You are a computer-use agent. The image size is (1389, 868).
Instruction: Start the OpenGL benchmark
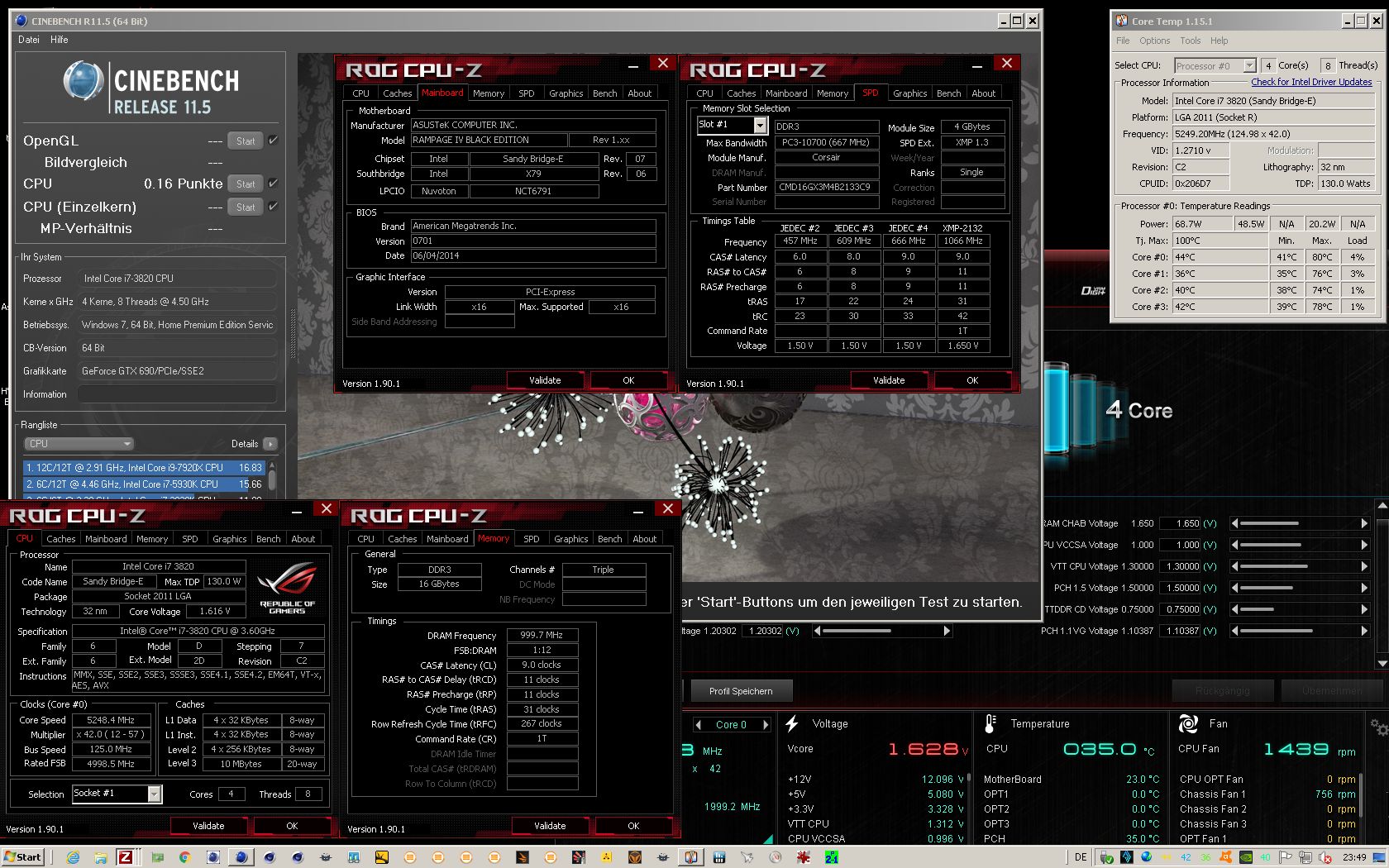tap(246, 141)
